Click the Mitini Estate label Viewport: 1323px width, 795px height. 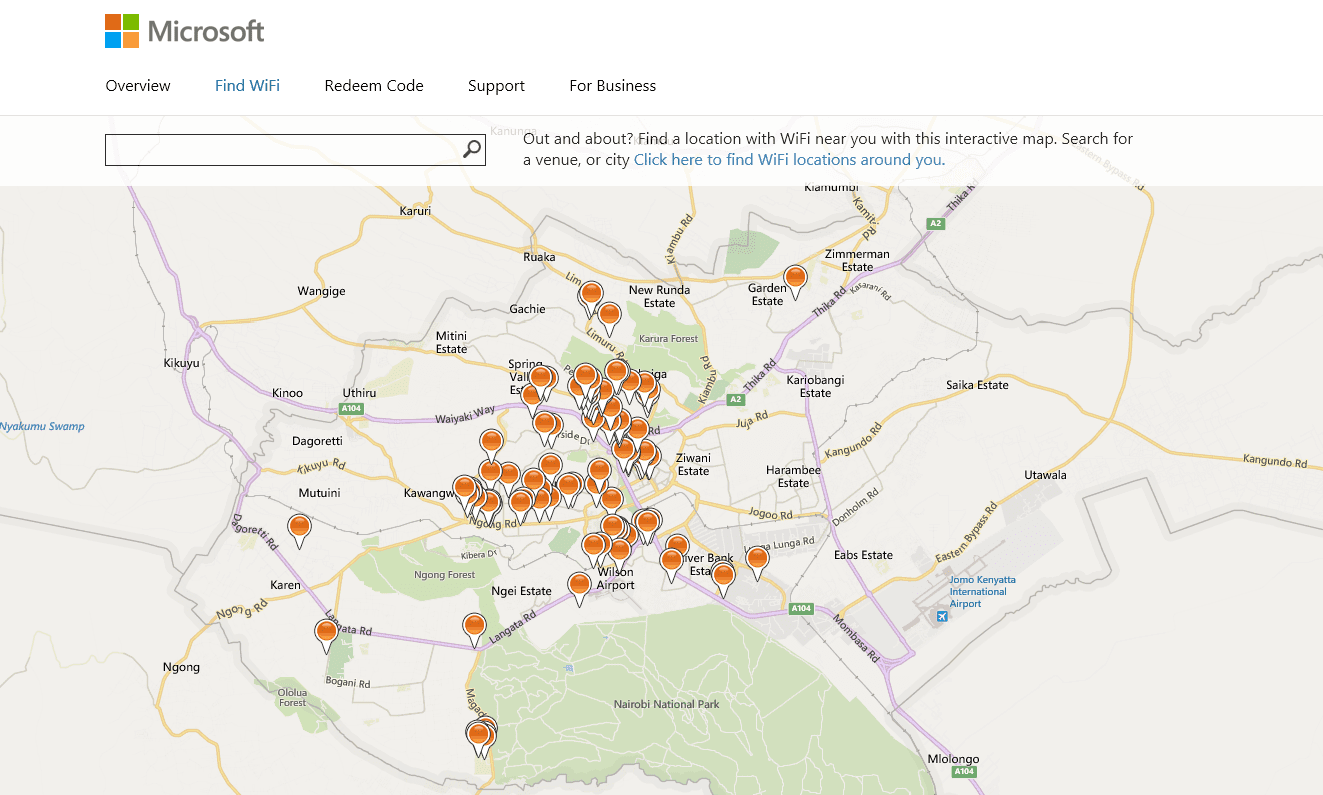pos(451,342)
